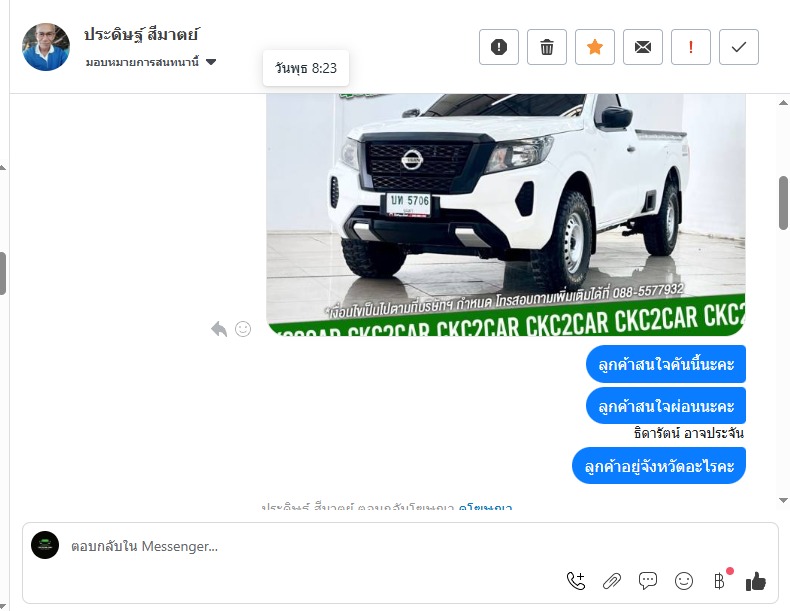Select message ลูกค้าอยู่จังหวัดอะไรคะ
The height and width of the screenshot is (611, 790).
click(659, 465)
